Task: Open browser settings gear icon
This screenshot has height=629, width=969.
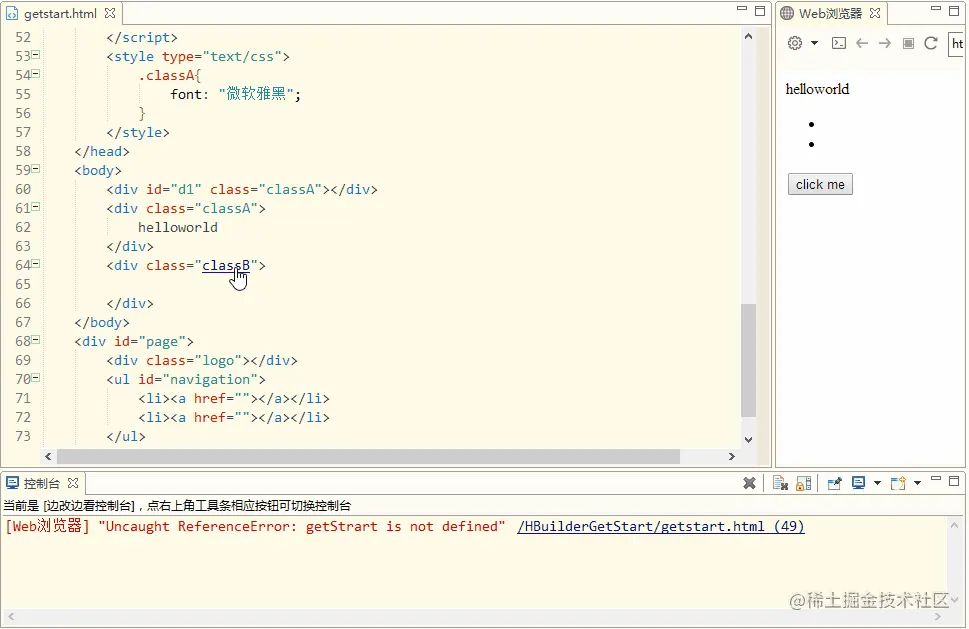Action: pos(795,43)
